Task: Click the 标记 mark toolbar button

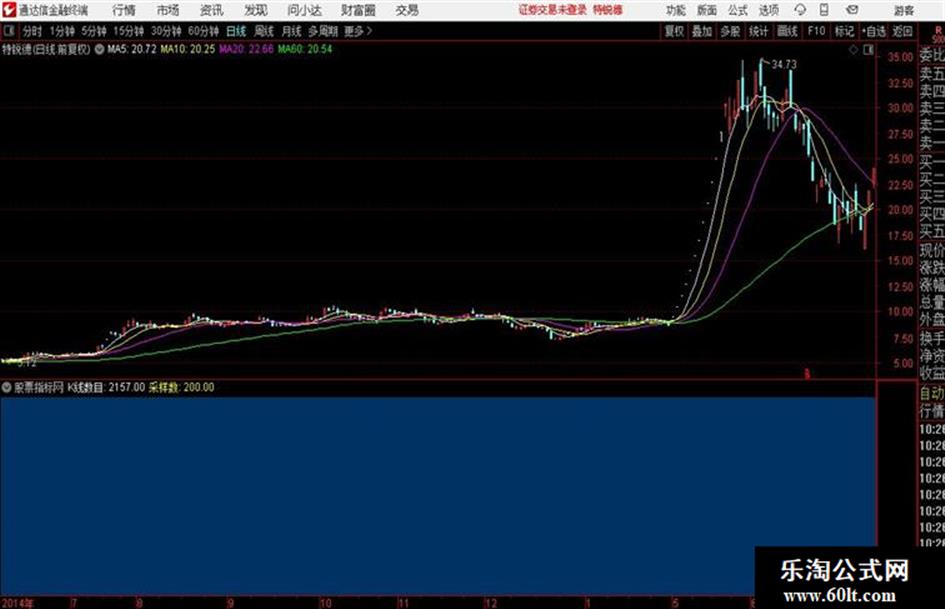Action: (844, 31)
